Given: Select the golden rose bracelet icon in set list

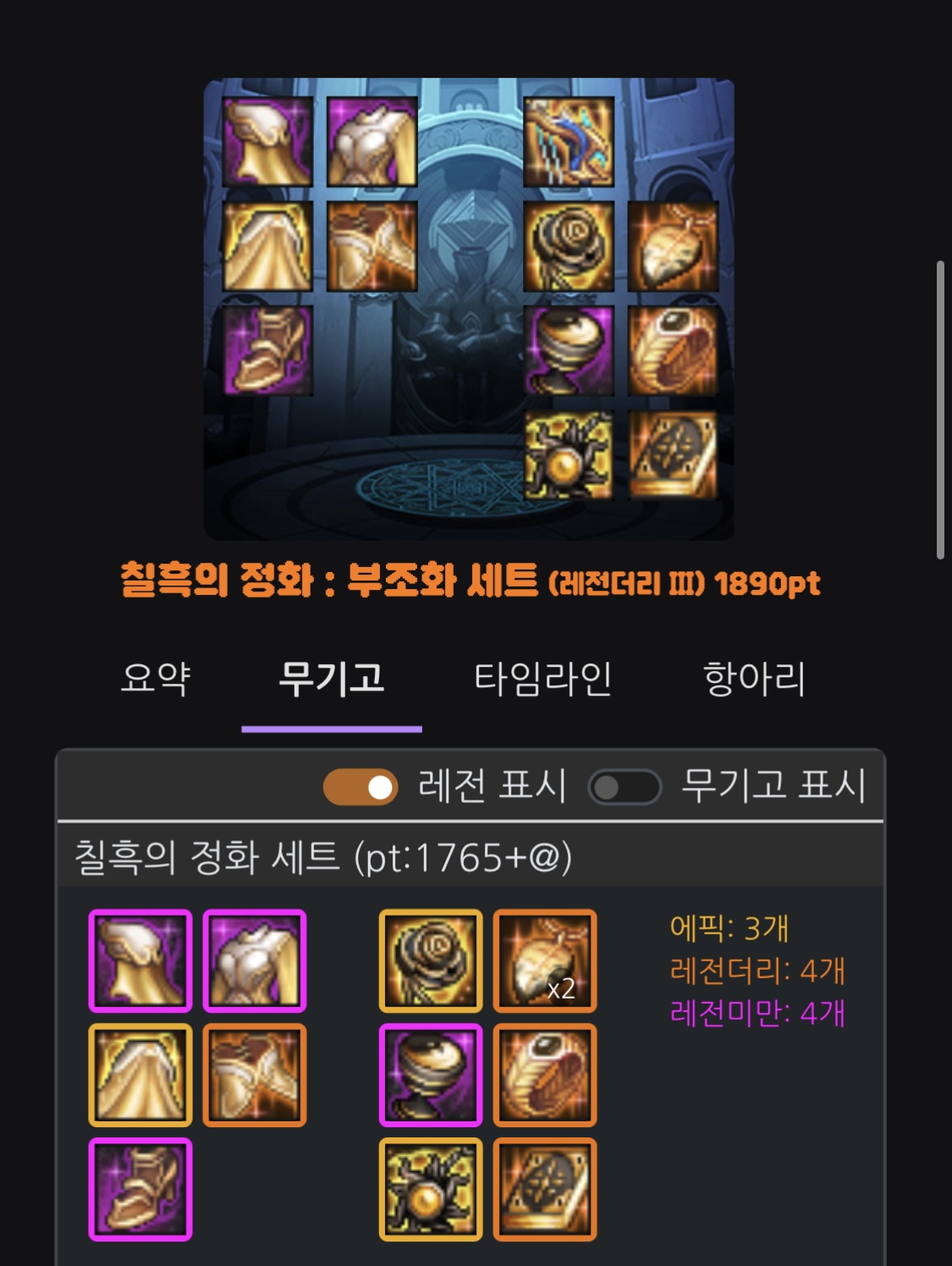Looking at the screenshot, I should click(x=431, y=961).
